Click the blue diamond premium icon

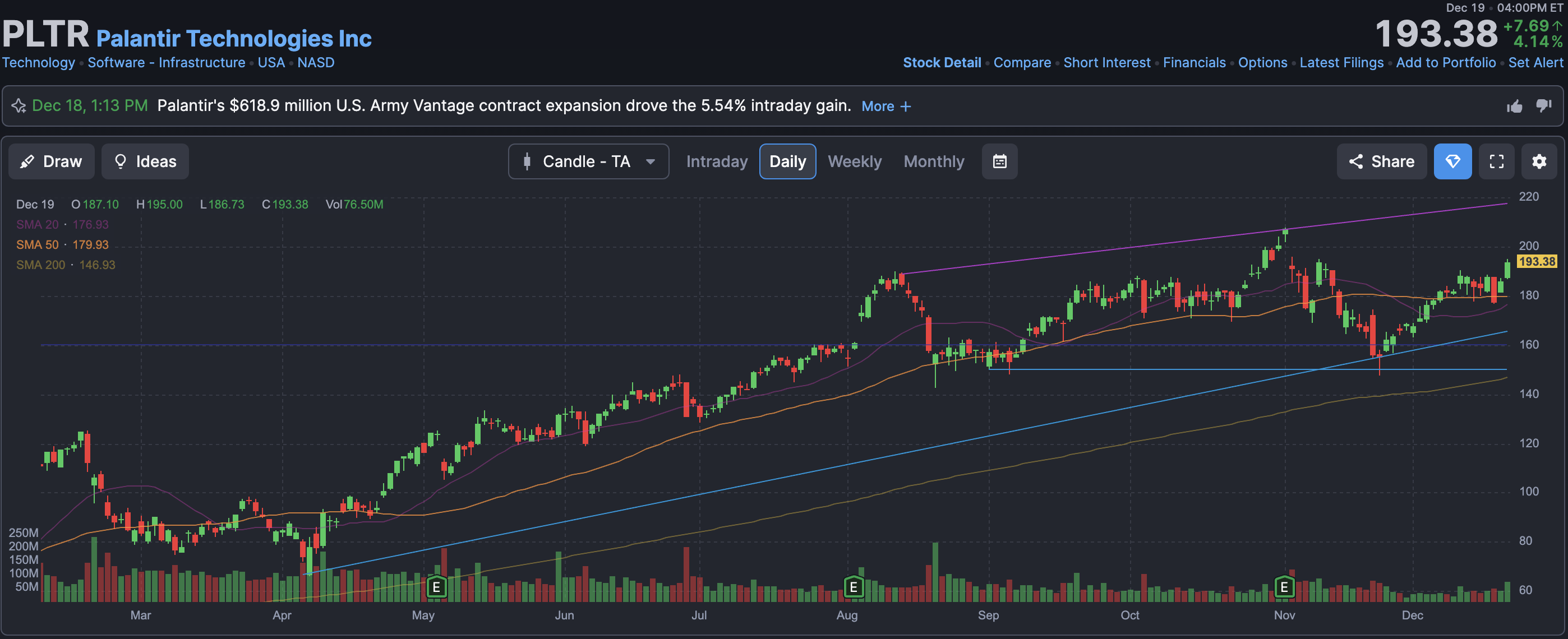coord(1452,161)
